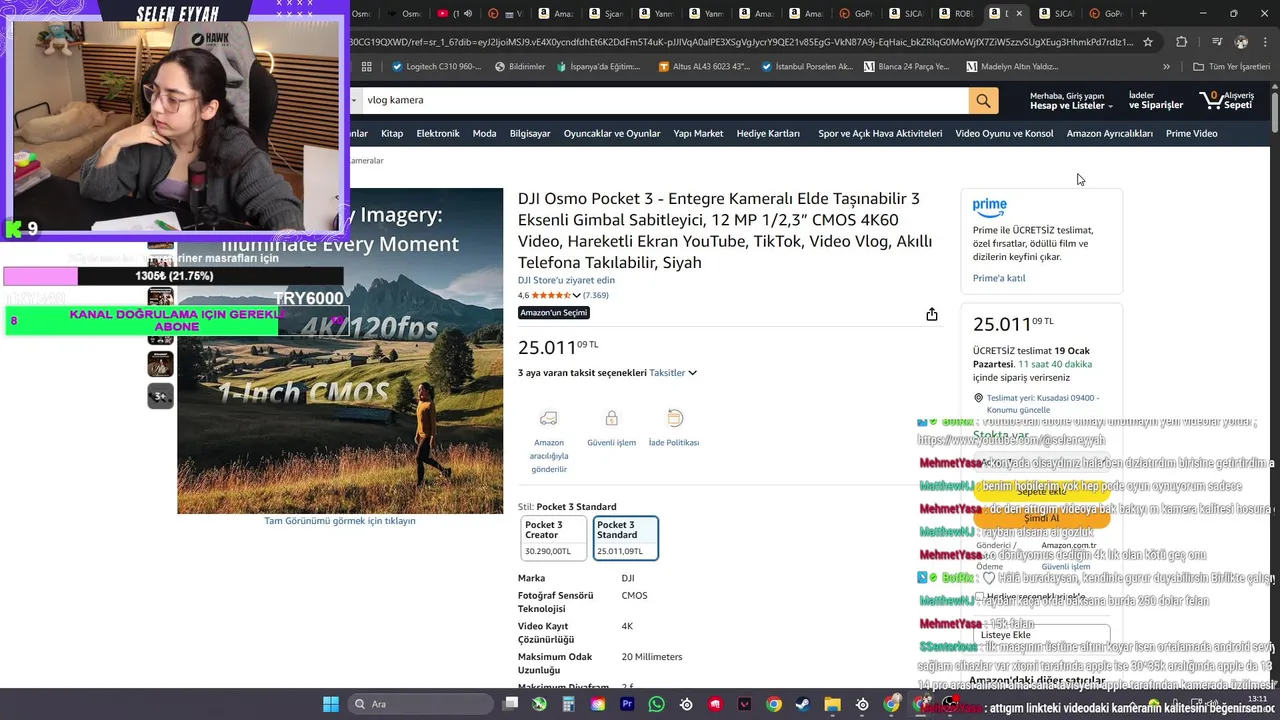
Task: Open the Prime Video nav link
Action: pos(1191,134)
